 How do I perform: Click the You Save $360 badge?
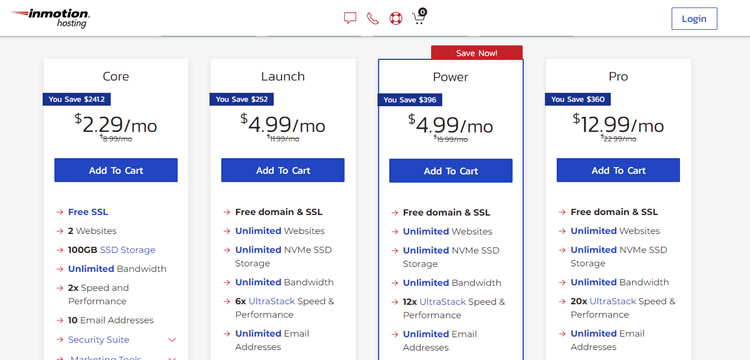pyautogui.click(x=578, y=99)
